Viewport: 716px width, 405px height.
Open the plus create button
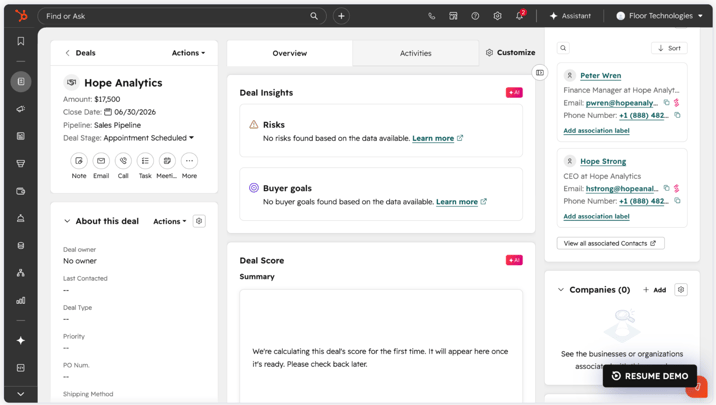point(341,16)
